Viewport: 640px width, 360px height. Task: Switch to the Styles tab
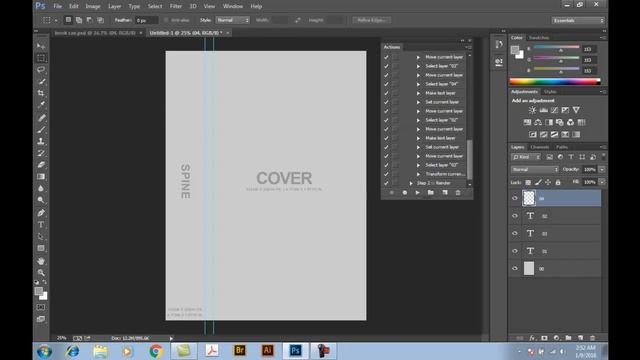tap(550, 92)
